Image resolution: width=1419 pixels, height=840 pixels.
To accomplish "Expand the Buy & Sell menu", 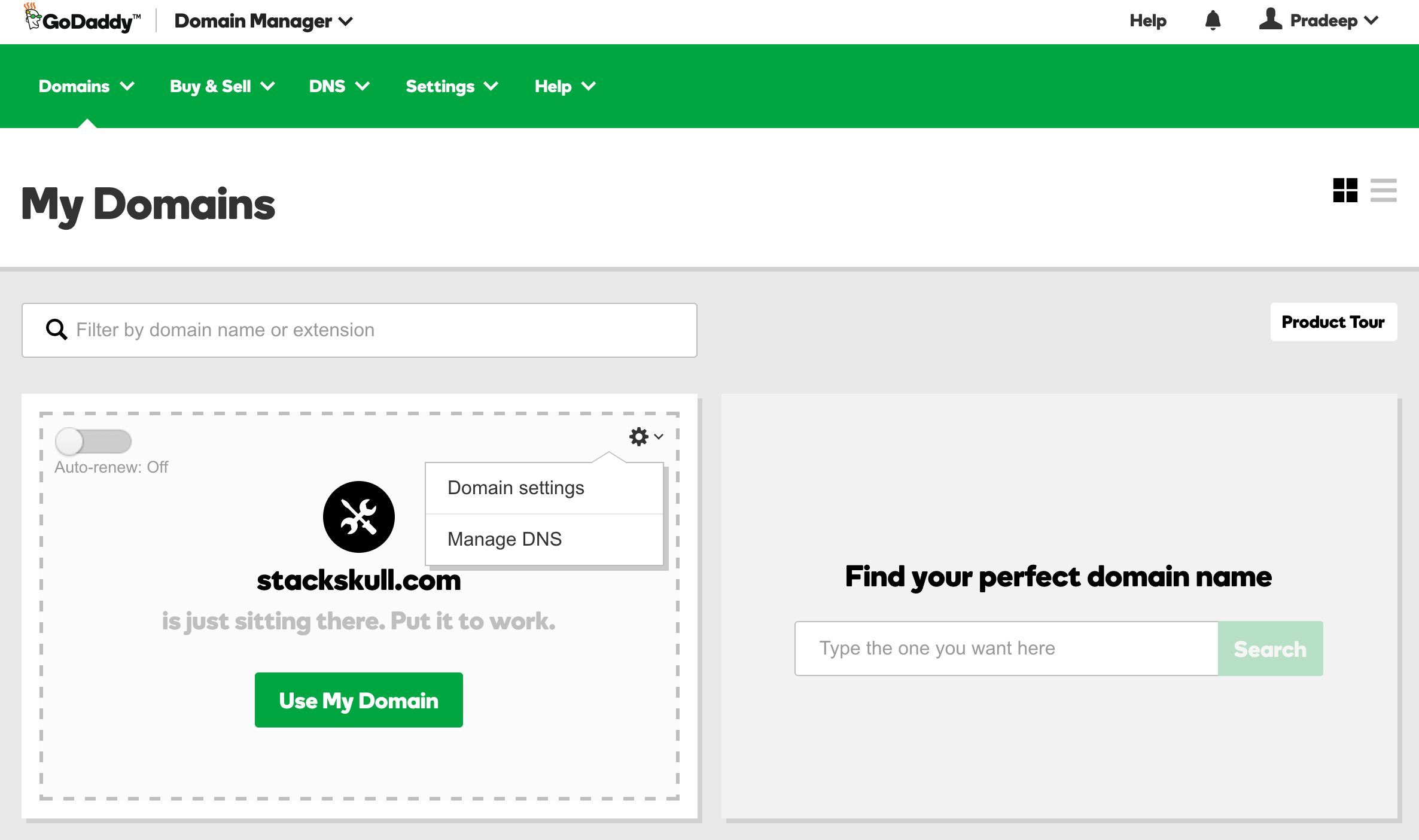I will click(222, 86).
